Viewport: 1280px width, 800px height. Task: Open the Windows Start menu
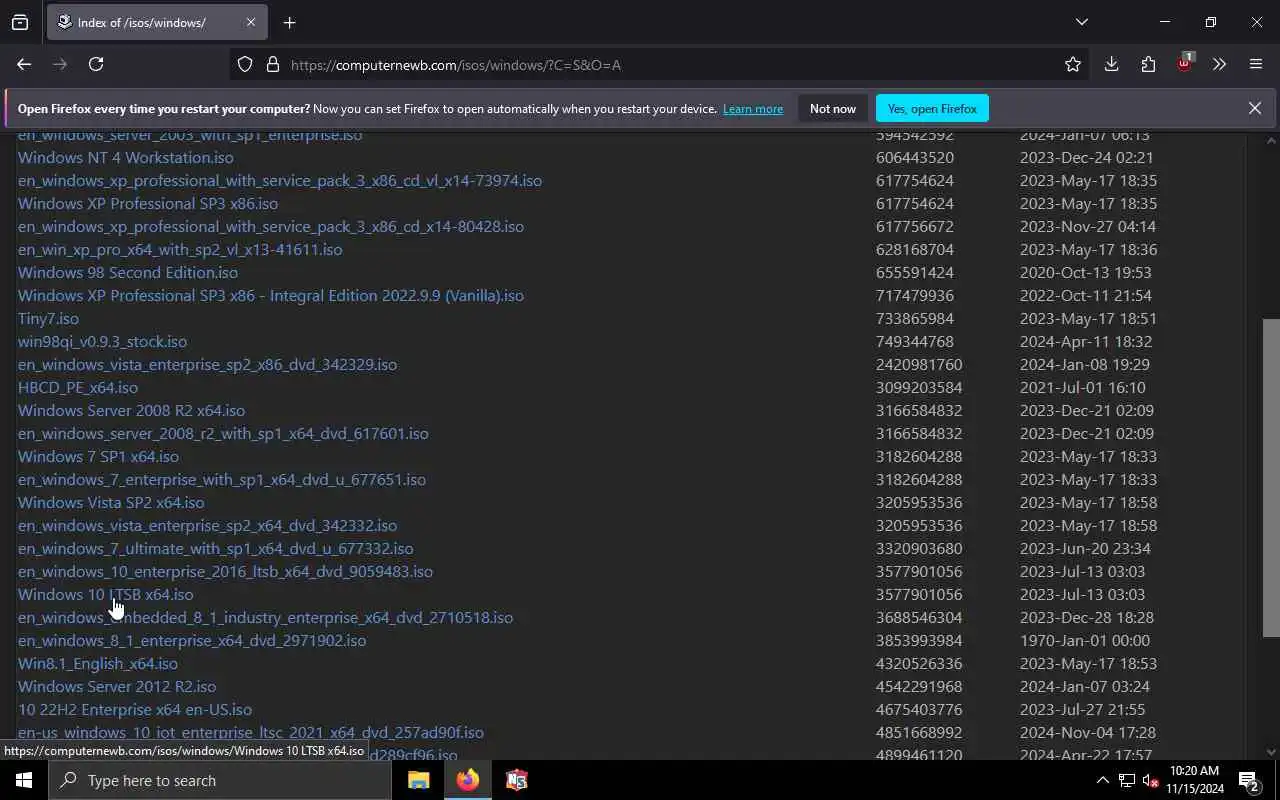click(24, 780)
